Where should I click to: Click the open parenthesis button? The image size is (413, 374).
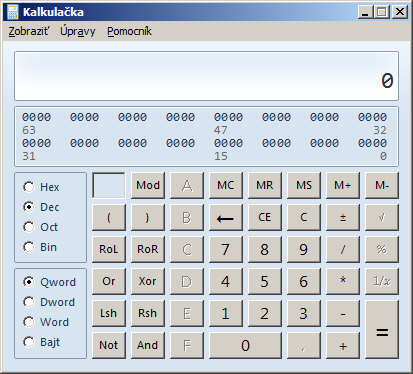pyautogui.click(x=109, y=217)
